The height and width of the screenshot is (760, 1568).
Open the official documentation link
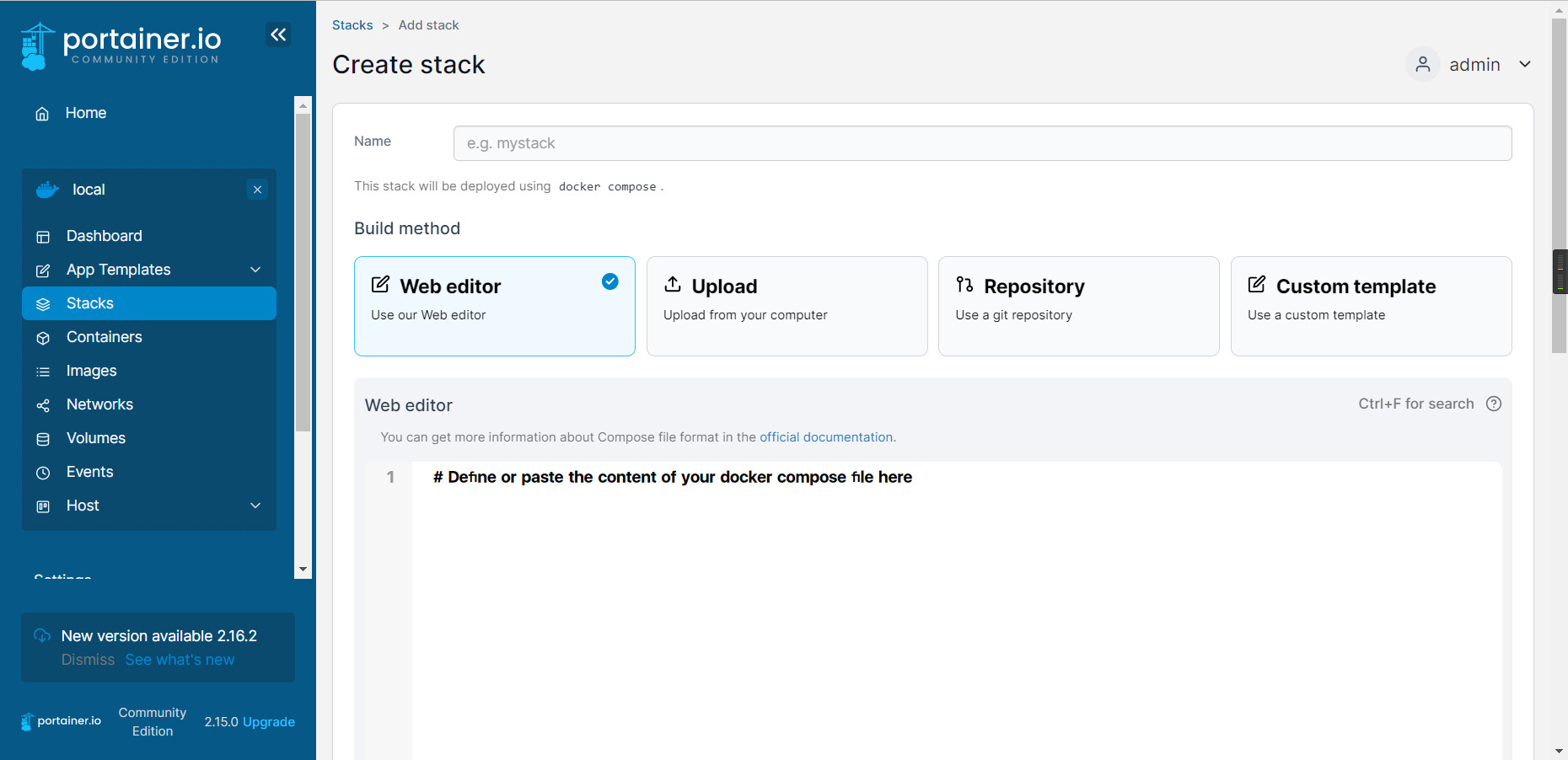click(x=825, y=437)
